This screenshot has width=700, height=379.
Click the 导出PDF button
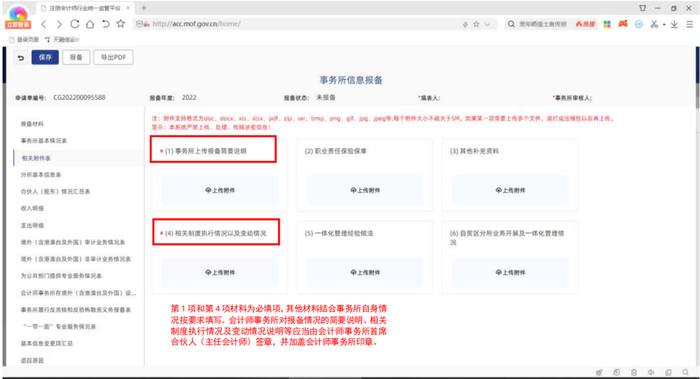tap(113, 57)
